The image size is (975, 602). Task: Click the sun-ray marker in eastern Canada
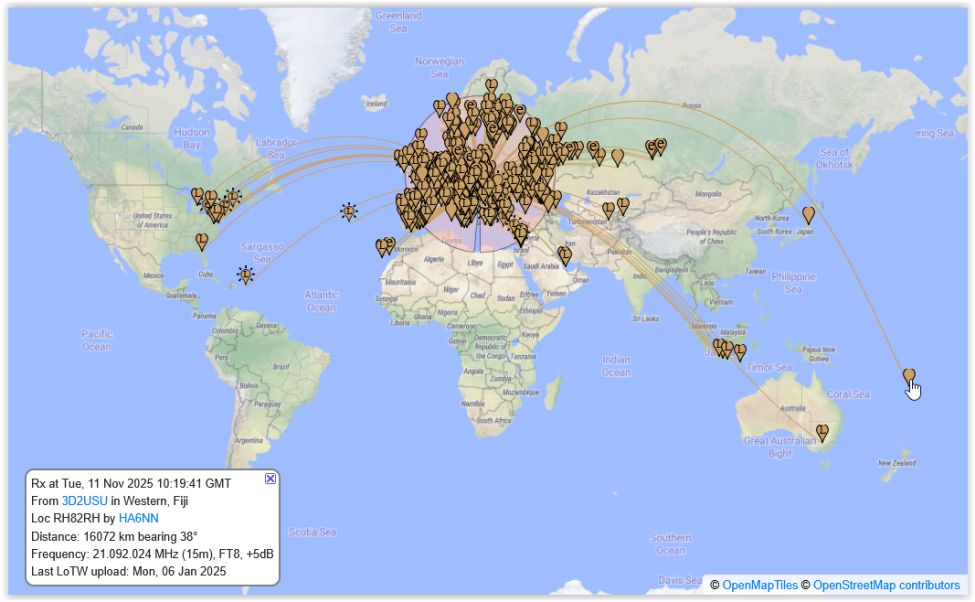pyautogui.click(x=233, y=196)
